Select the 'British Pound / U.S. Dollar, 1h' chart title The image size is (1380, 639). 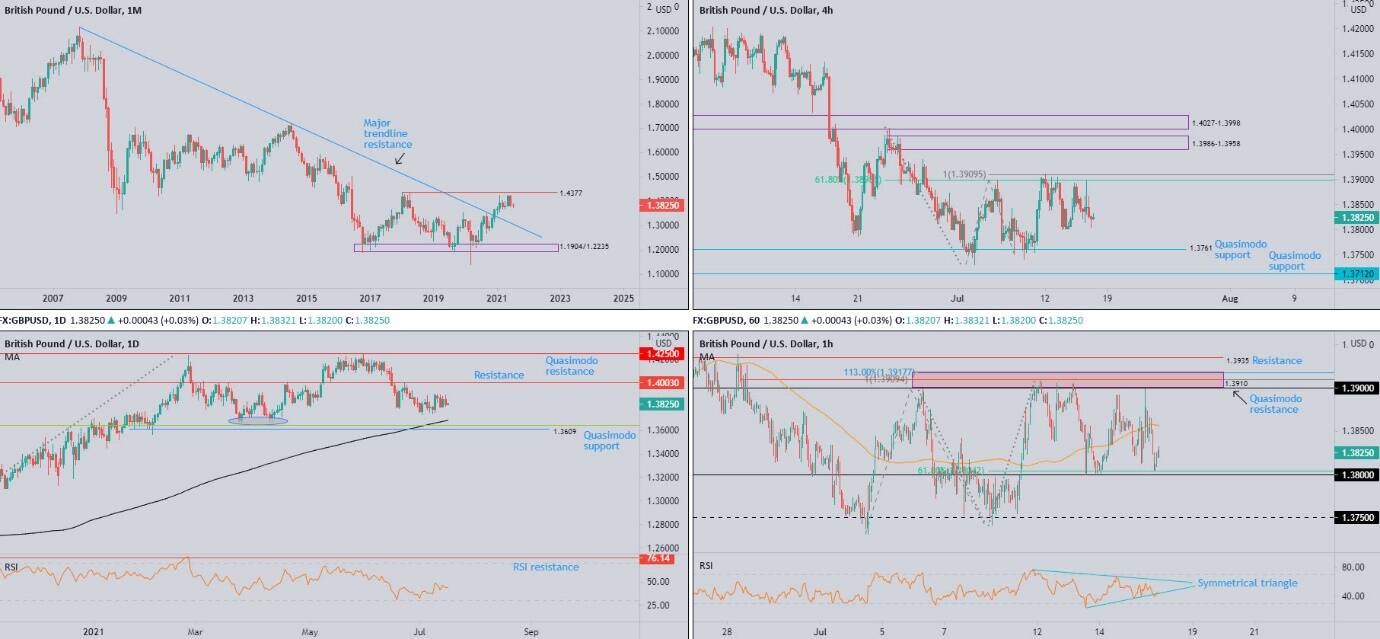tap(766, 345)
